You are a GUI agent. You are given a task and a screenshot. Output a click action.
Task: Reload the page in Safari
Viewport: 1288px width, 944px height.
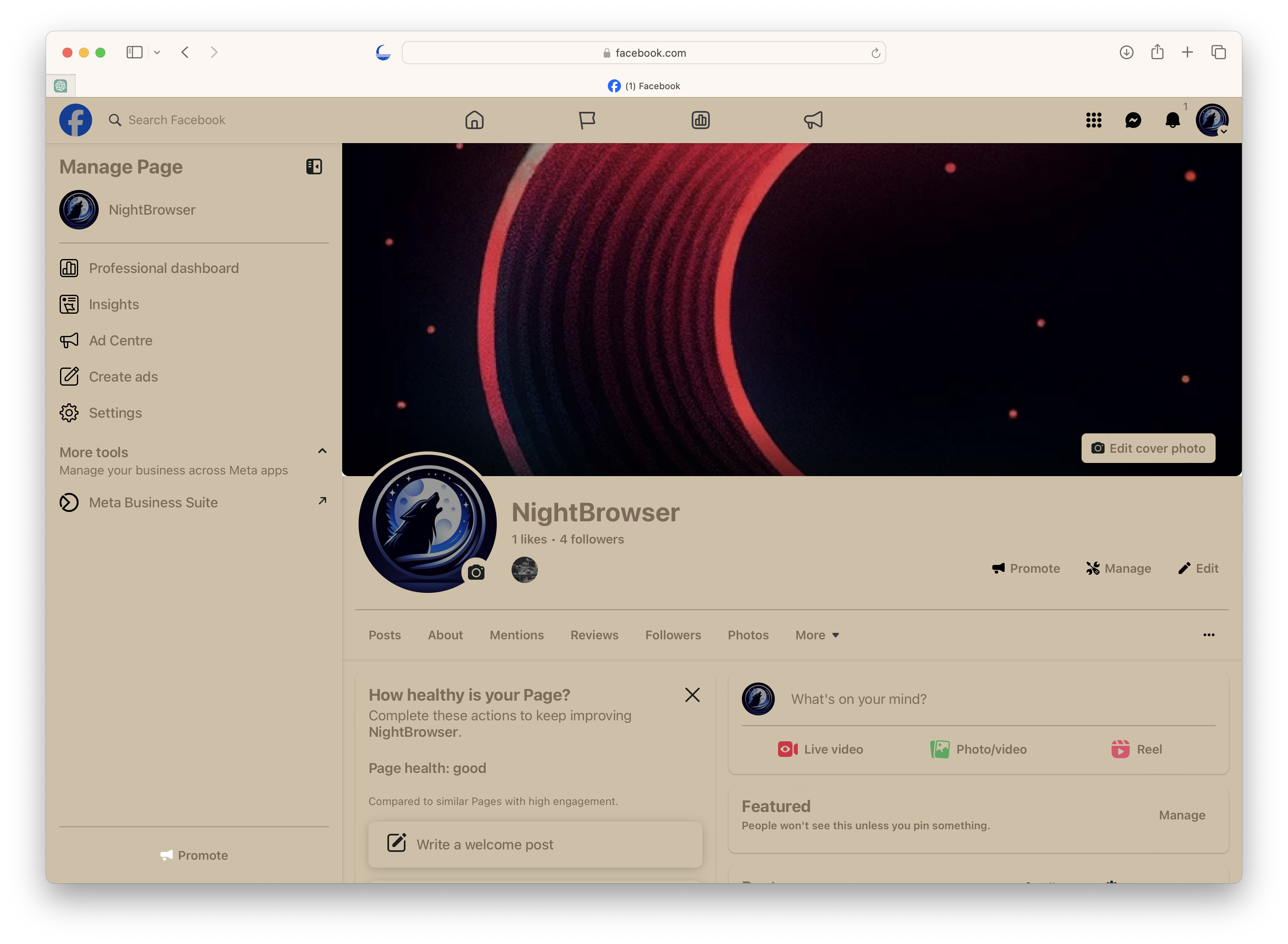tap(876, 53)
